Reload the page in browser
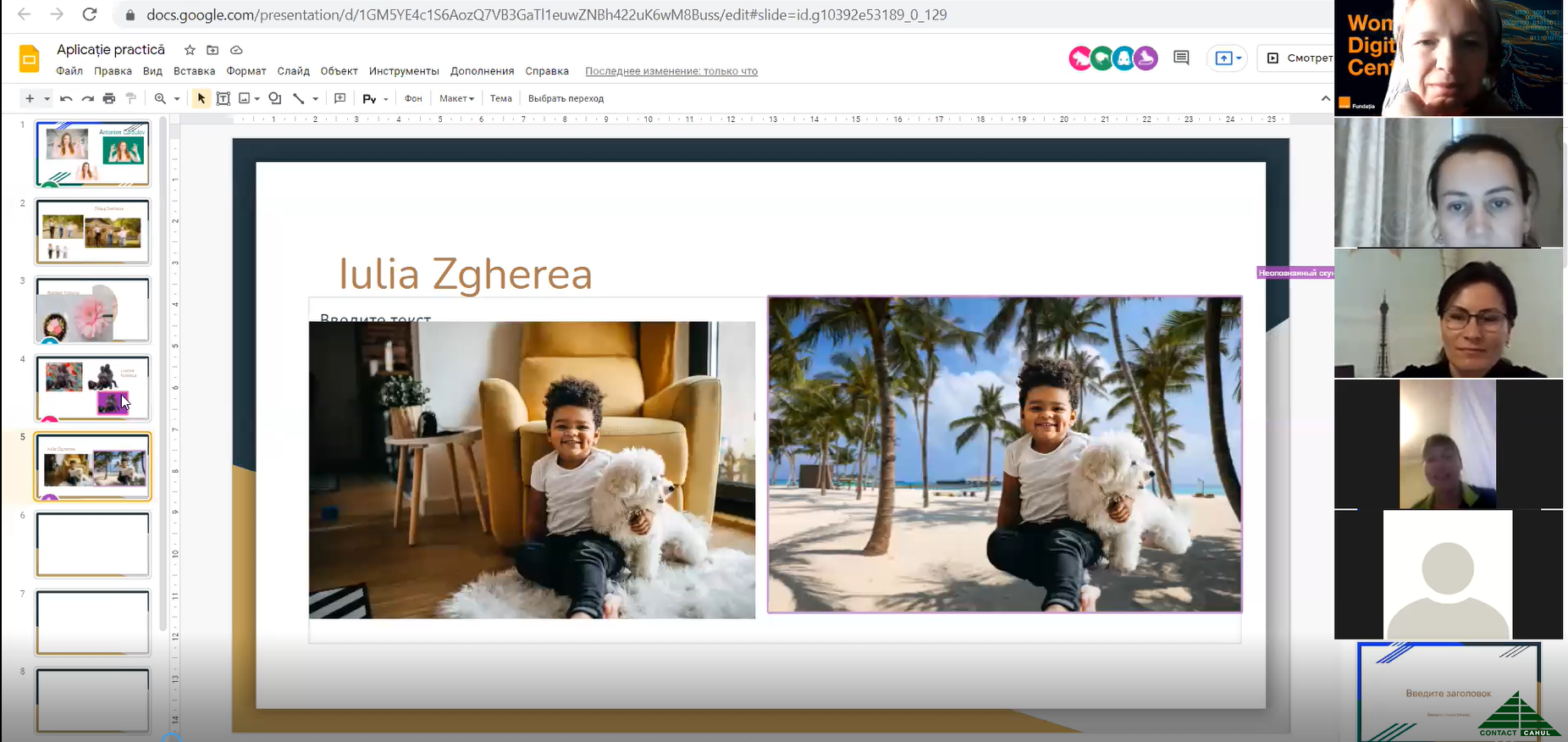The height and width of the screenshot is (742, 1568). click(90, 14)
